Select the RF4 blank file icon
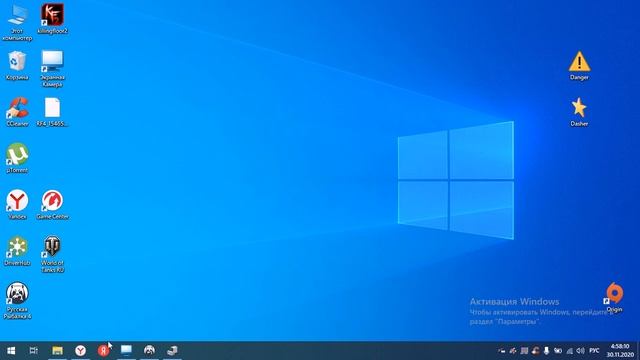640x360 pixels. pos(52,112)
